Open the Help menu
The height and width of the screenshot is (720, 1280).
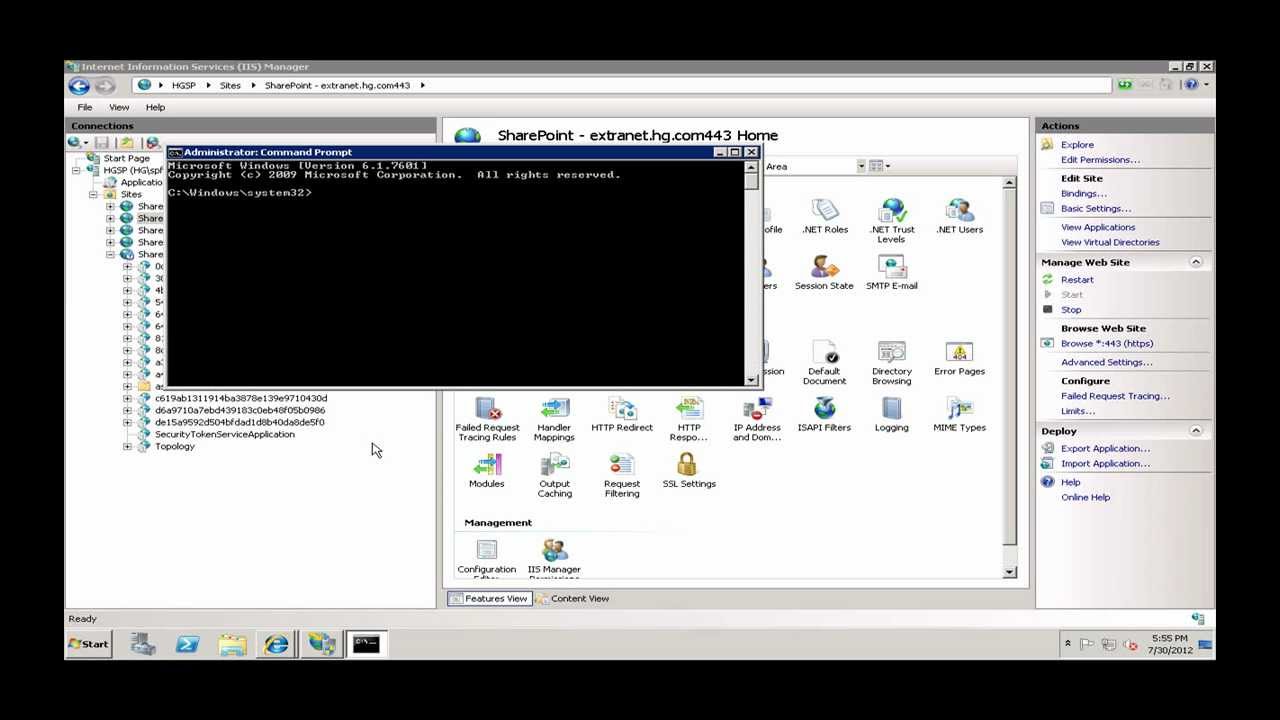(155, 107)
